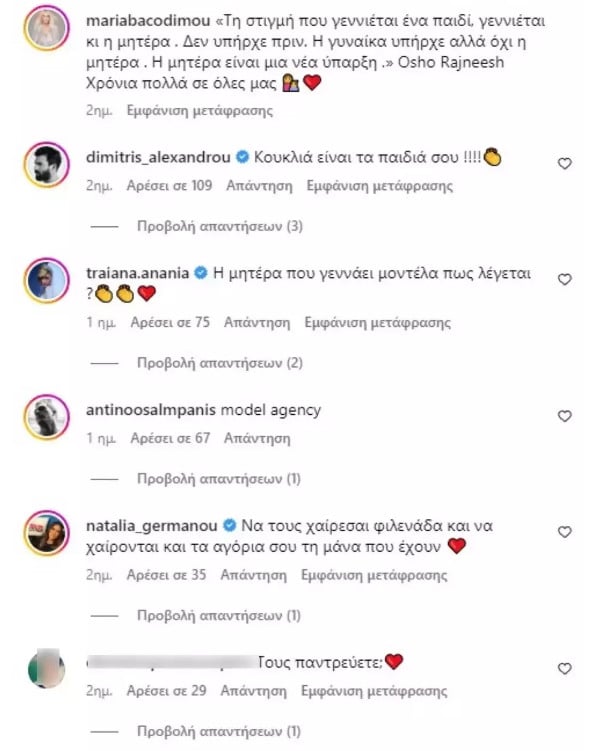
Task: Open mariabacodimou's profile picture
Action: point(46,28)
